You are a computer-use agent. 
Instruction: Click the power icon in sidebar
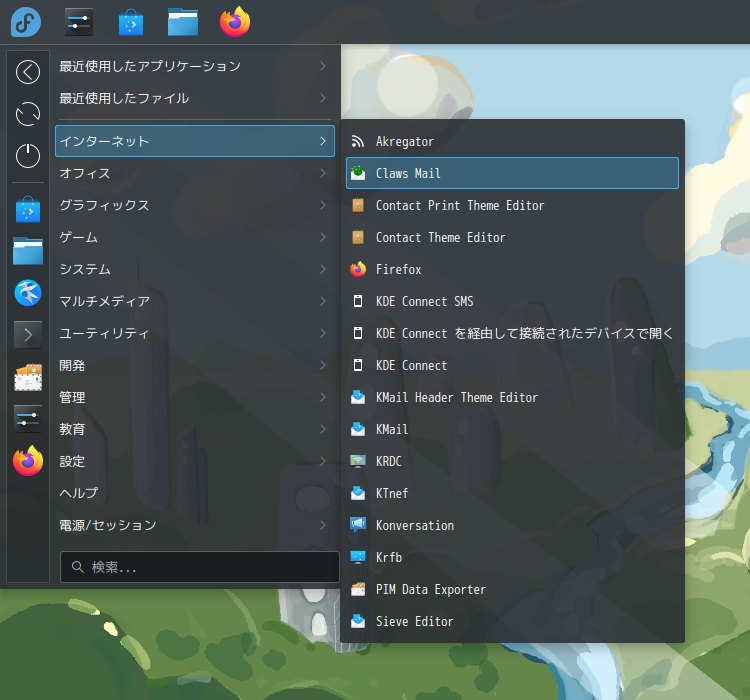28,156
